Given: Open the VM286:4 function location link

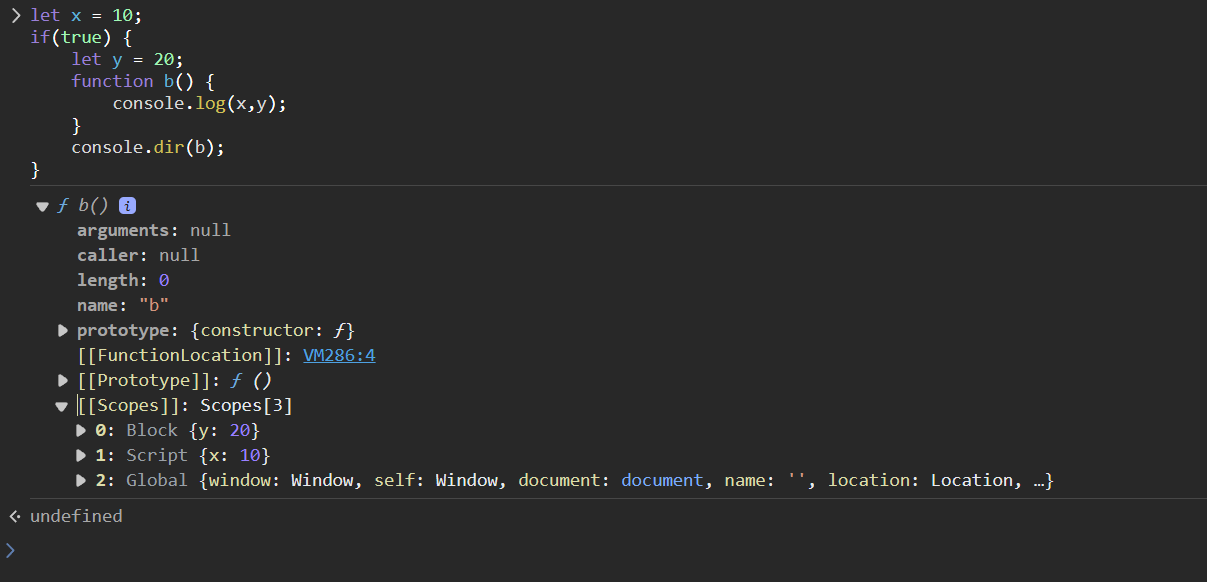Looking at the screenshot, I should pos(339,355).
